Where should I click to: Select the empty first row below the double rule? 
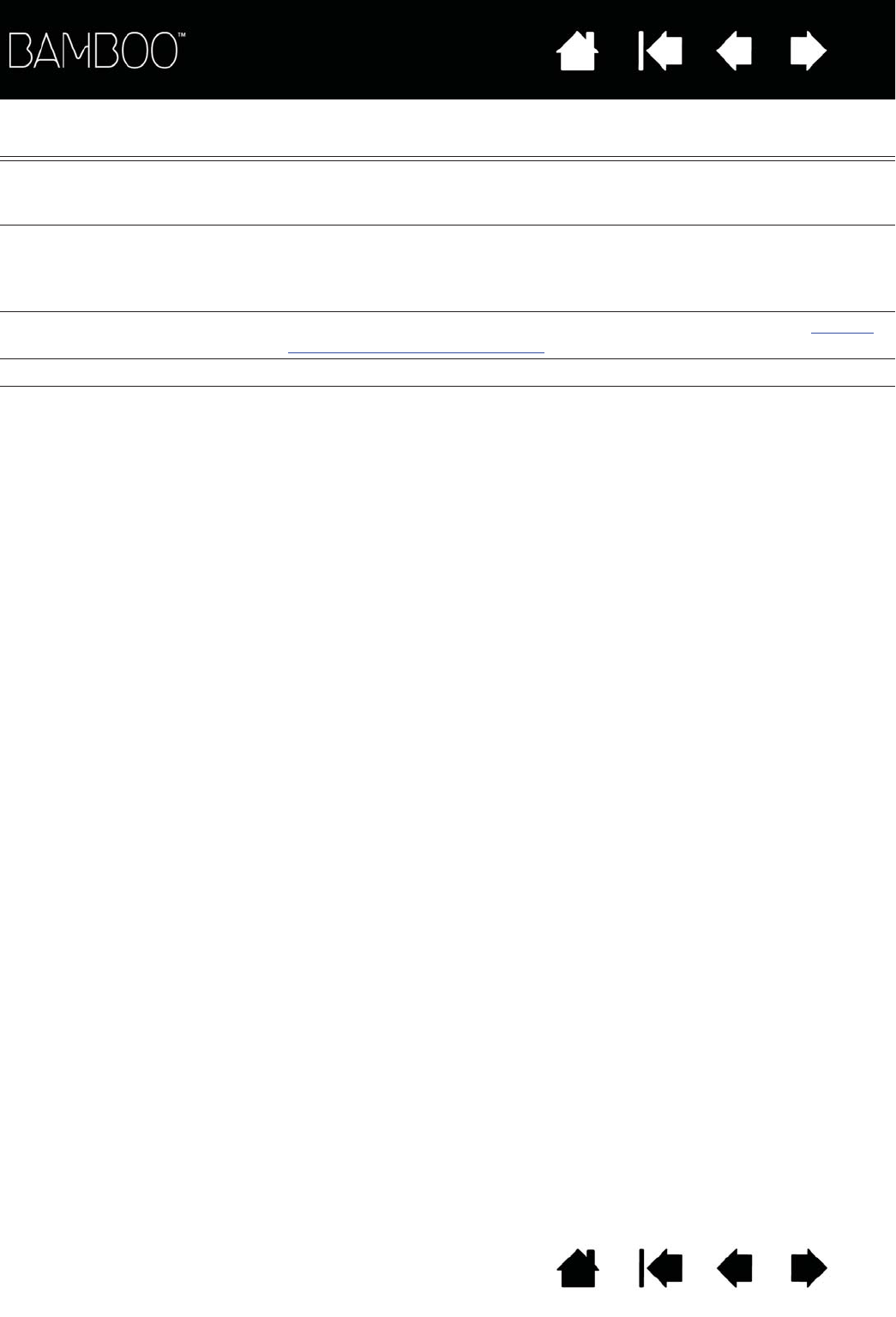pyautogui.click(x=448, y=193)
